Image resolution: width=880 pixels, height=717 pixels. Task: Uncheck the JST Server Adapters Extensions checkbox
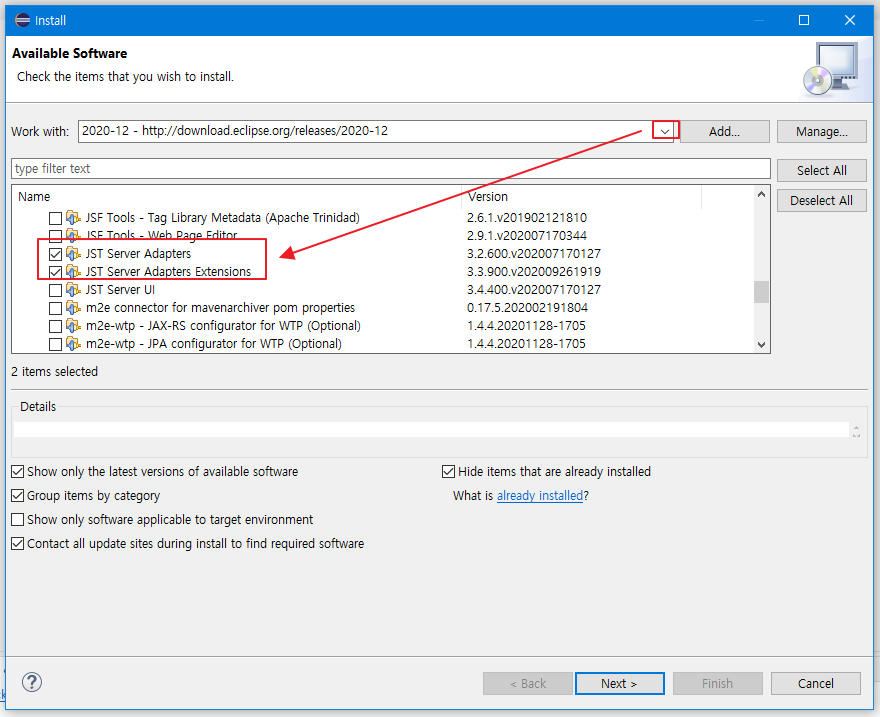[x=55, y=272]
